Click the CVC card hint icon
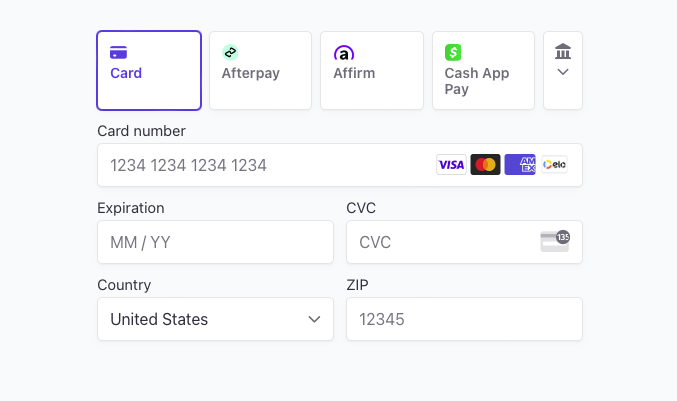This screenshot has height=401, width=677. [x=555, y=241]
